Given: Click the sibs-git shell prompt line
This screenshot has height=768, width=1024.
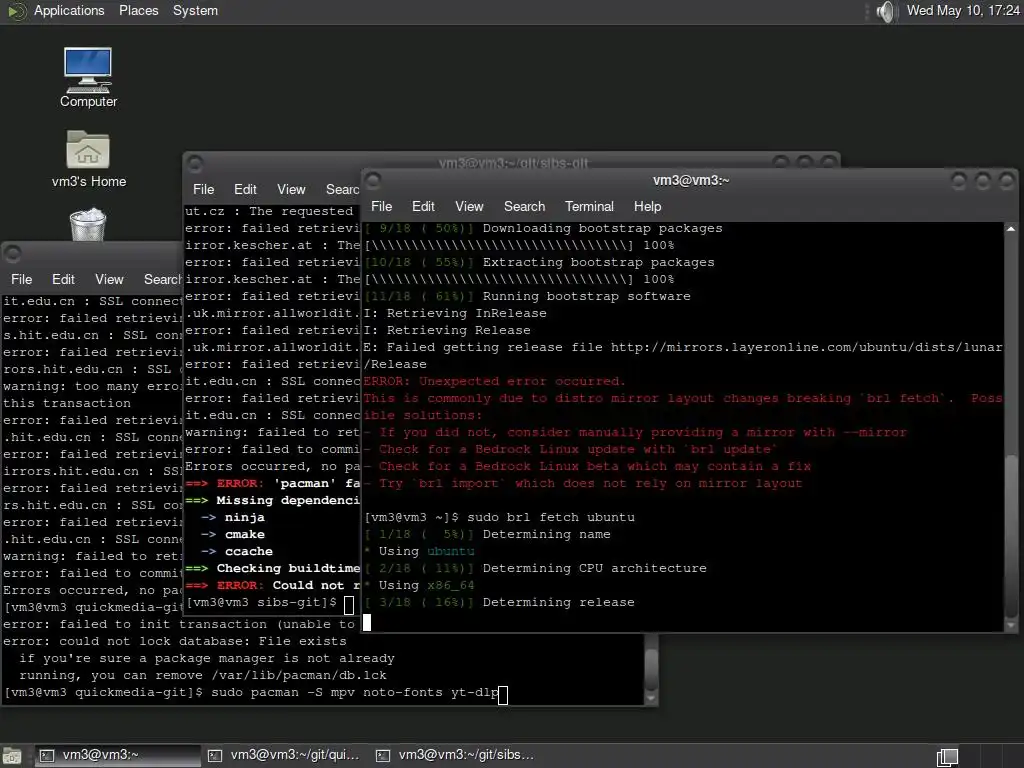Looking at the screenshot, I should 270,603.
